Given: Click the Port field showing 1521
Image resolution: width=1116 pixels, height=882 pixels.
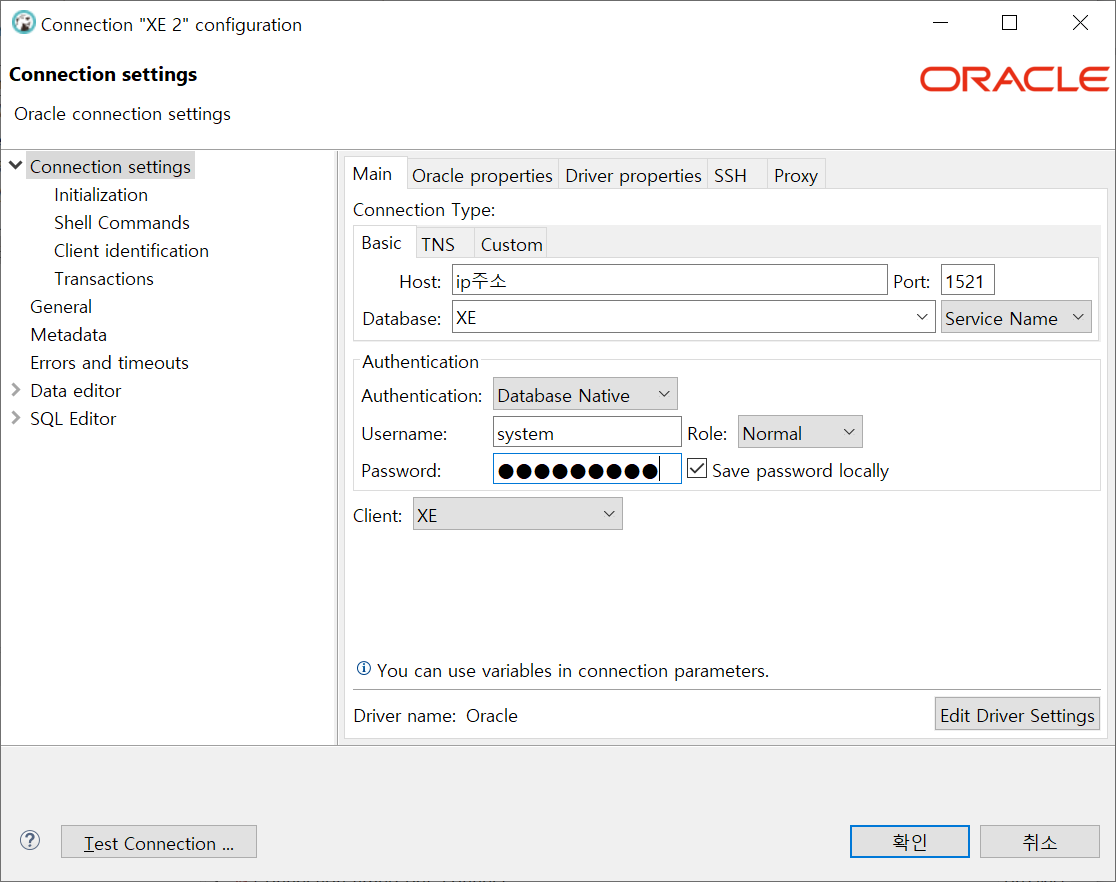Looking at the screenshot, I should (967, 280).
